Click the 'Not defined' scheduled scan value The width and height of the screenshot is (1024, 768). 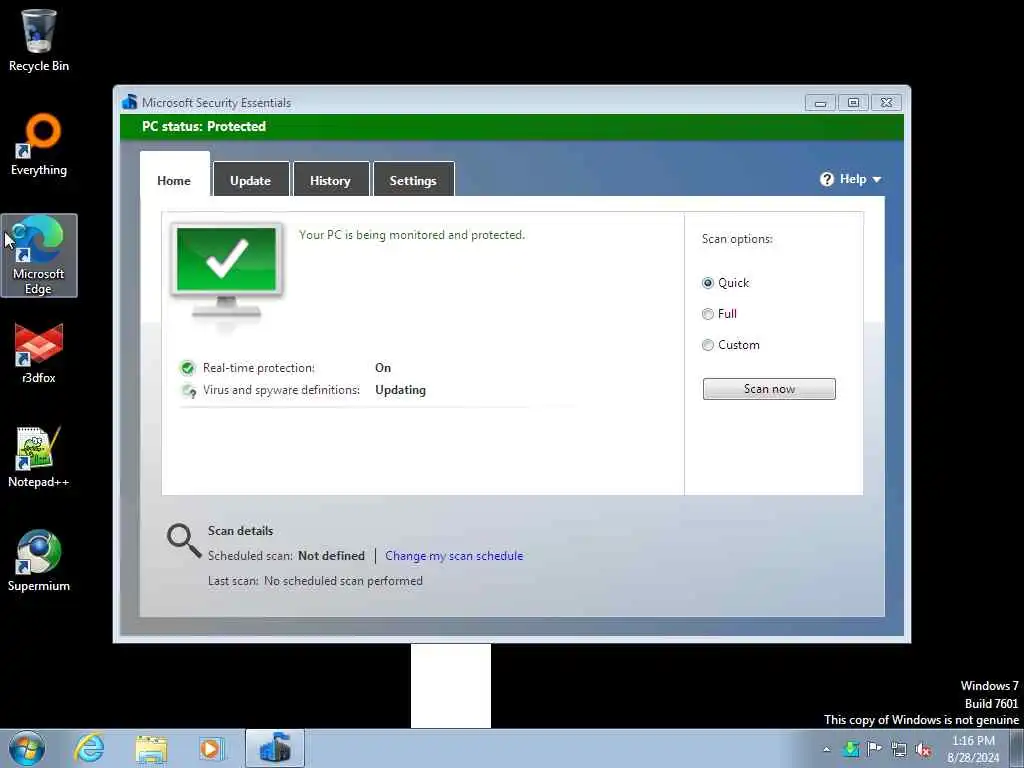coord(331,556)
